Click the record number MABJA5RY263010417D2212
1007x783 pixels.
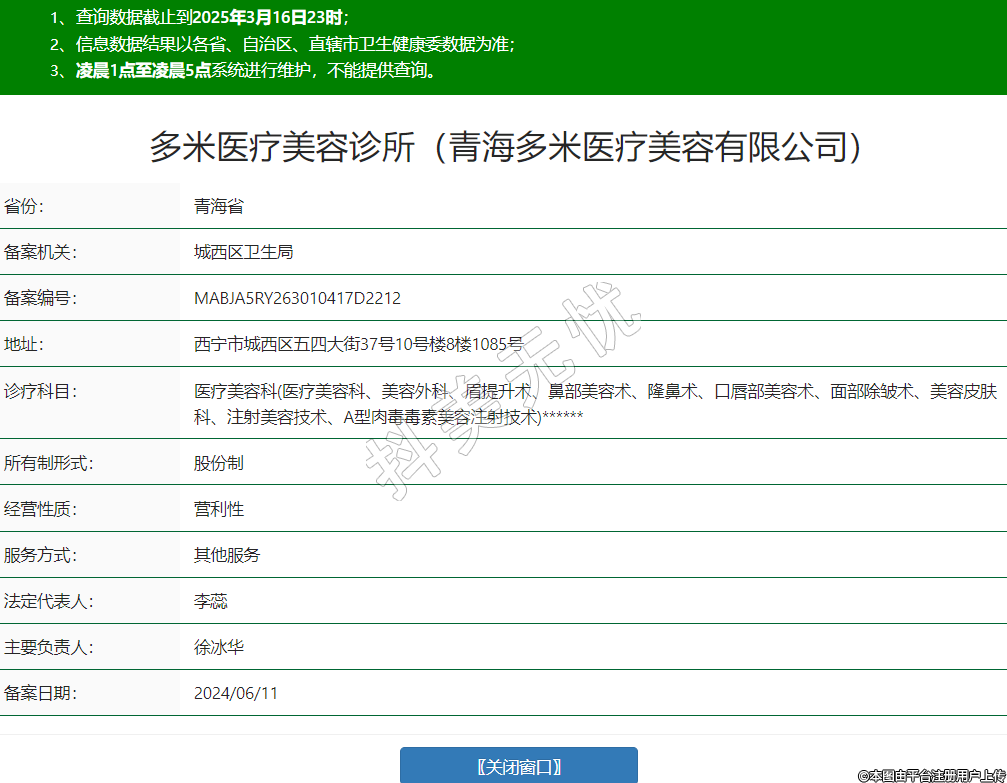(297, 298)
